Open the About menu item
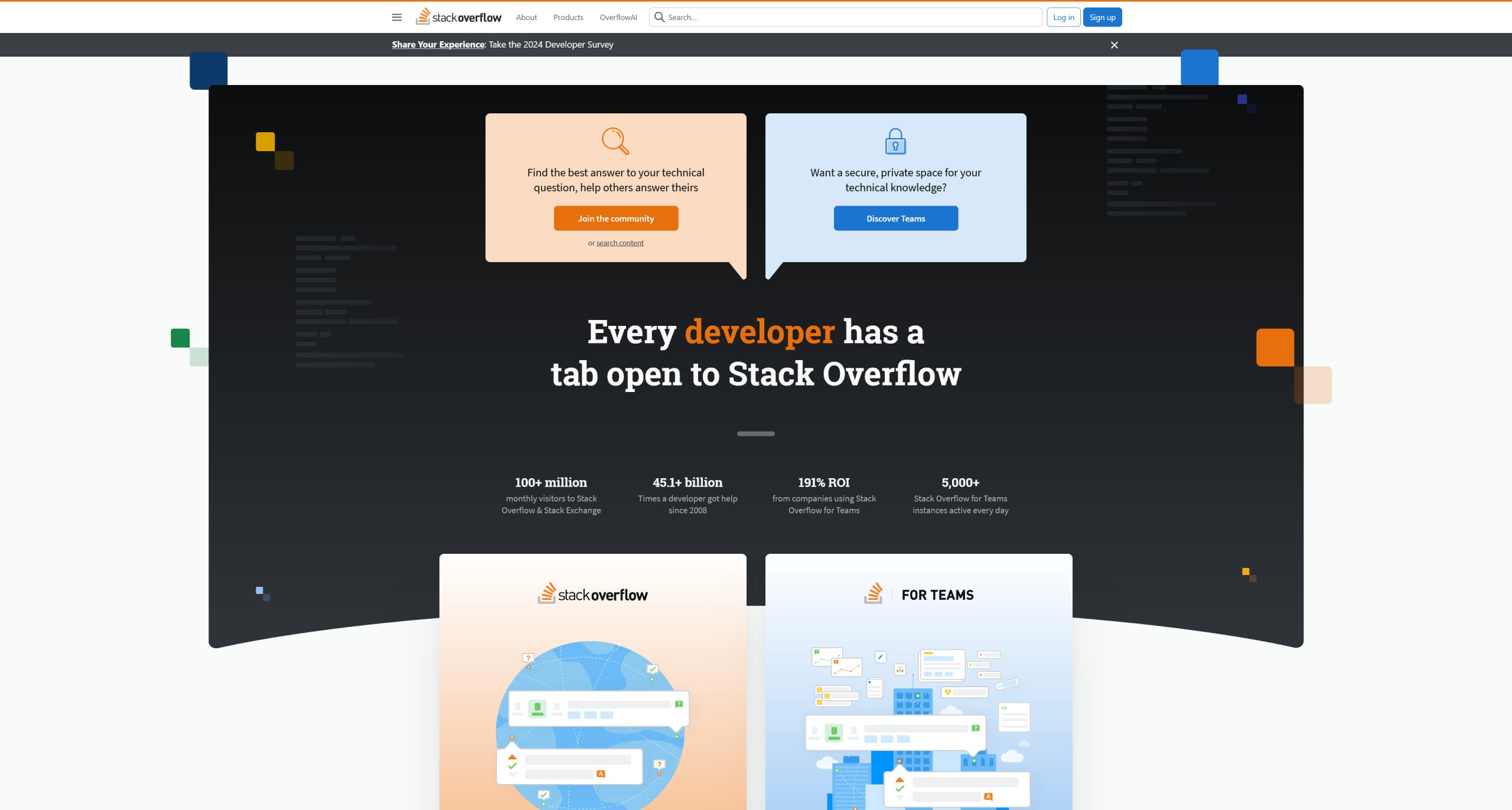This screenshot has width=1512, height=810. (x=526, y=17)
